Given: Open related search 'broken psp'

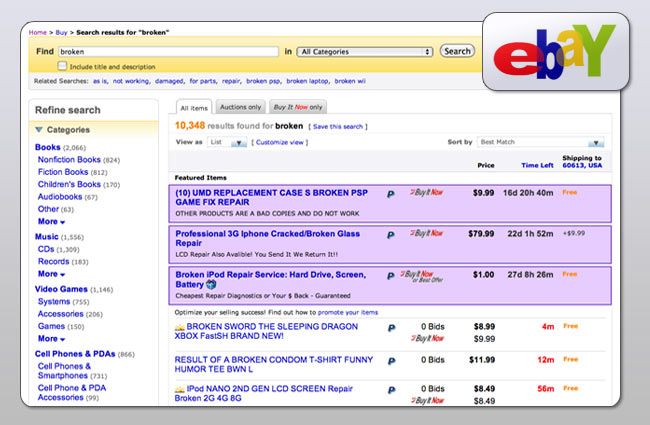Looking at the screenshot, I should click(x=263, y=81).
